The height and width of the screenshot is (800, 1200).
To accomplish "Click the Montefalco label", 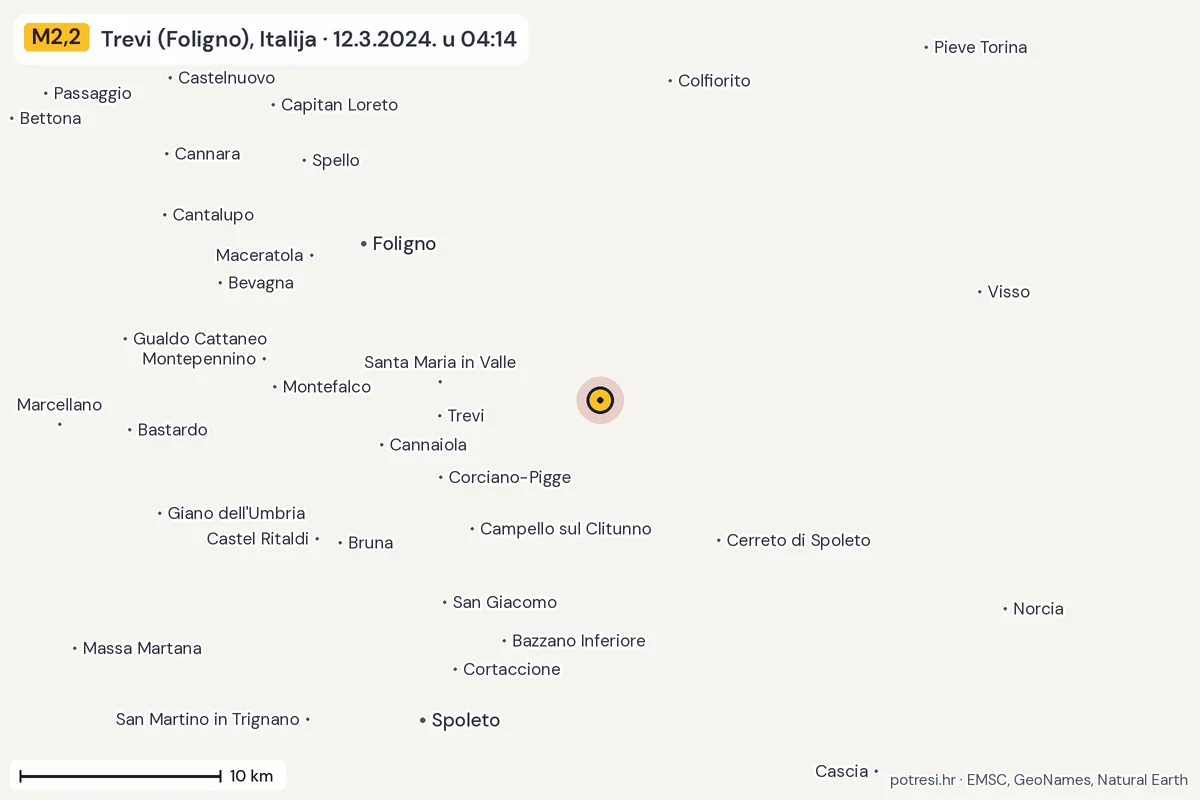I will click(327, 387).
